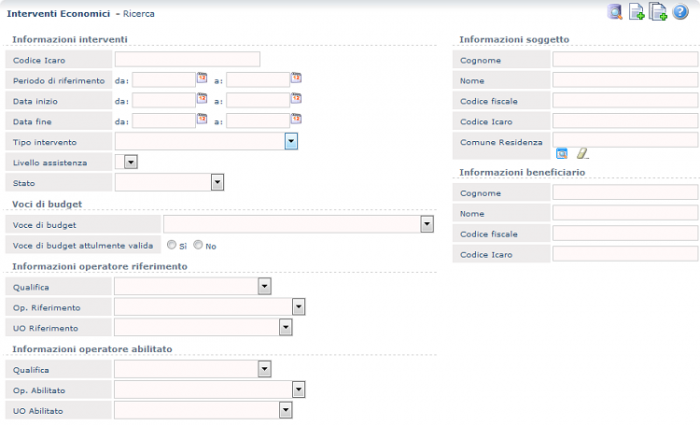Expand the Voce di budget dropdown
The image size is (700, 425).
tap(427, 224)
